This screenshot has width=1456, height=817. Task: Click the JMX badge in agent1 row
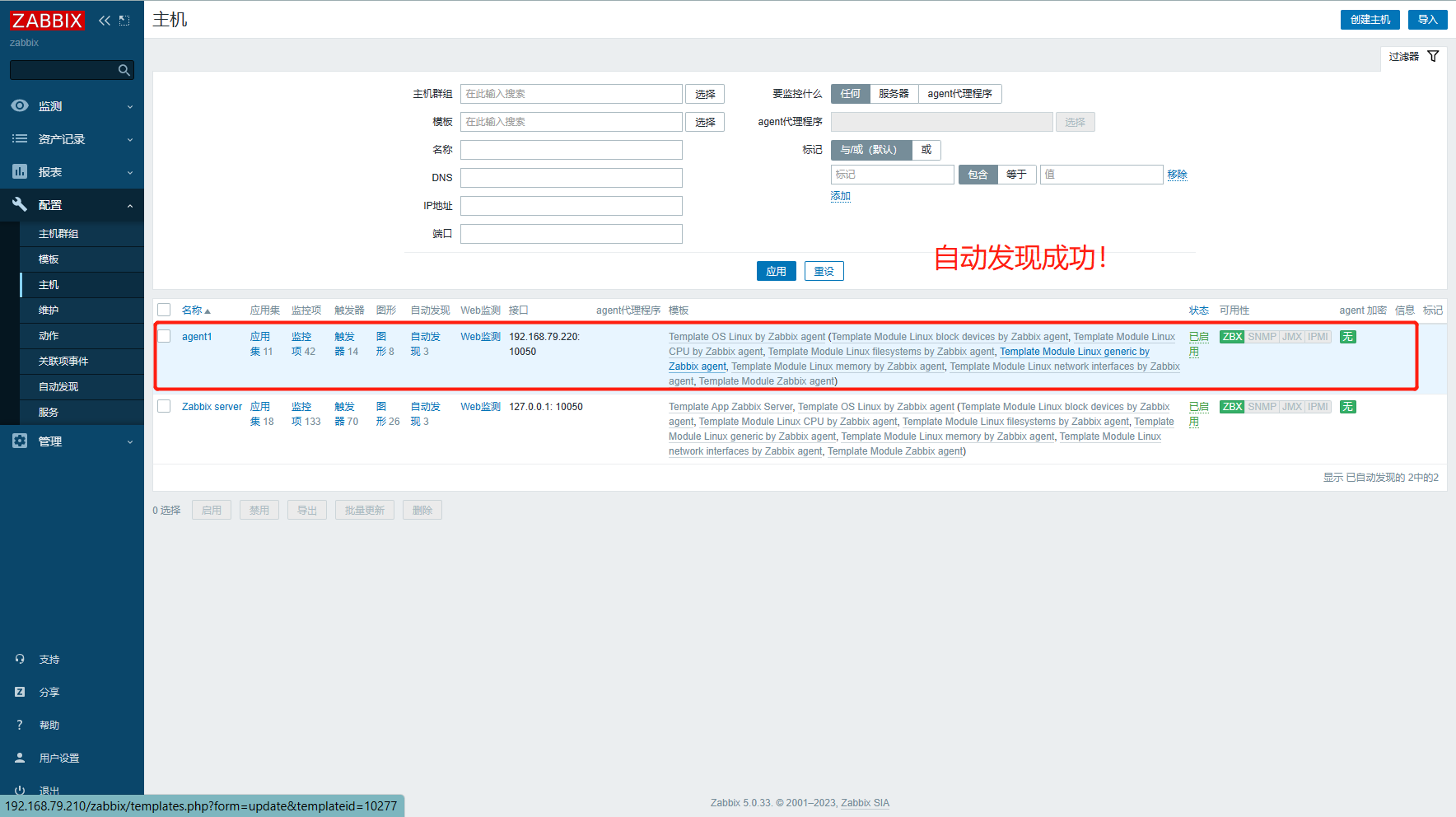[1292, 337]
